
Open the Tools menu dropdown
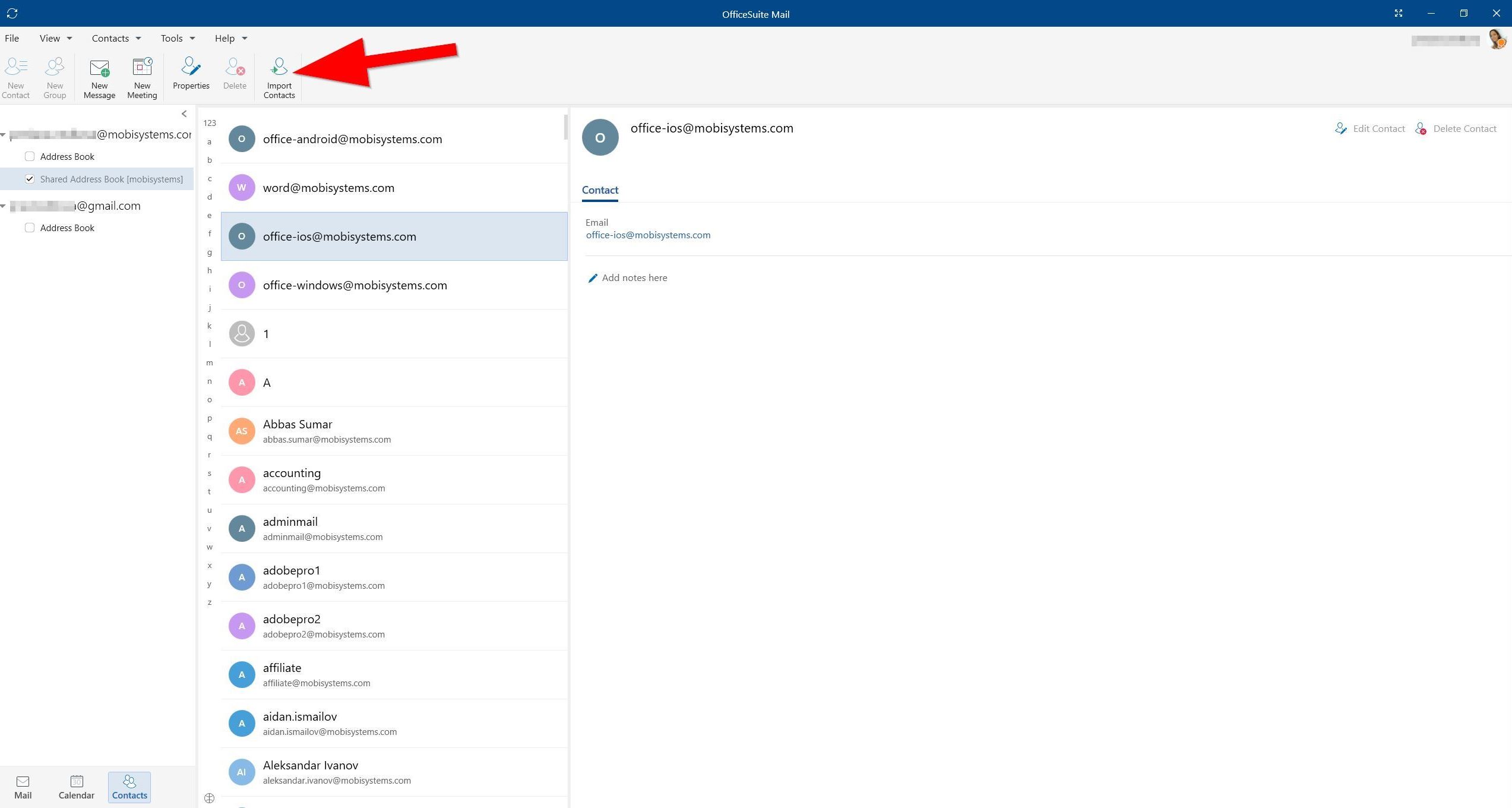pos(178,38)
